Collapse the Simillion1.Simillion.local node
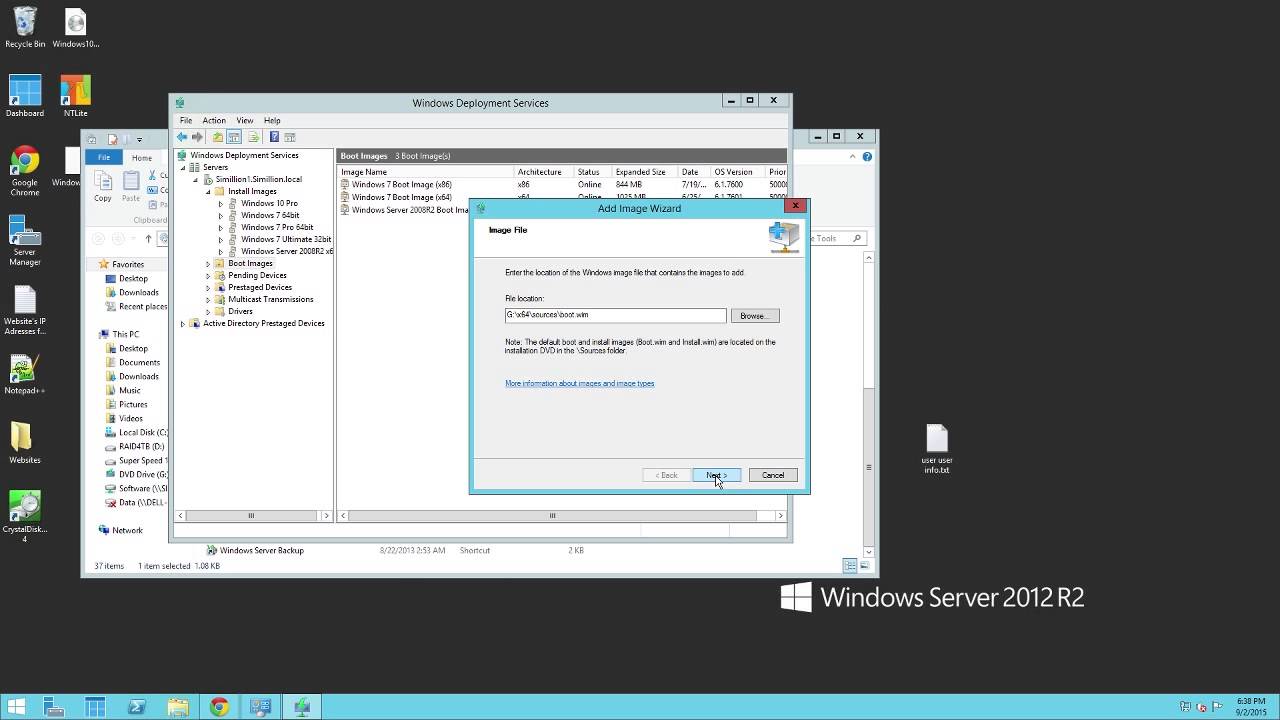 [195, 179]
